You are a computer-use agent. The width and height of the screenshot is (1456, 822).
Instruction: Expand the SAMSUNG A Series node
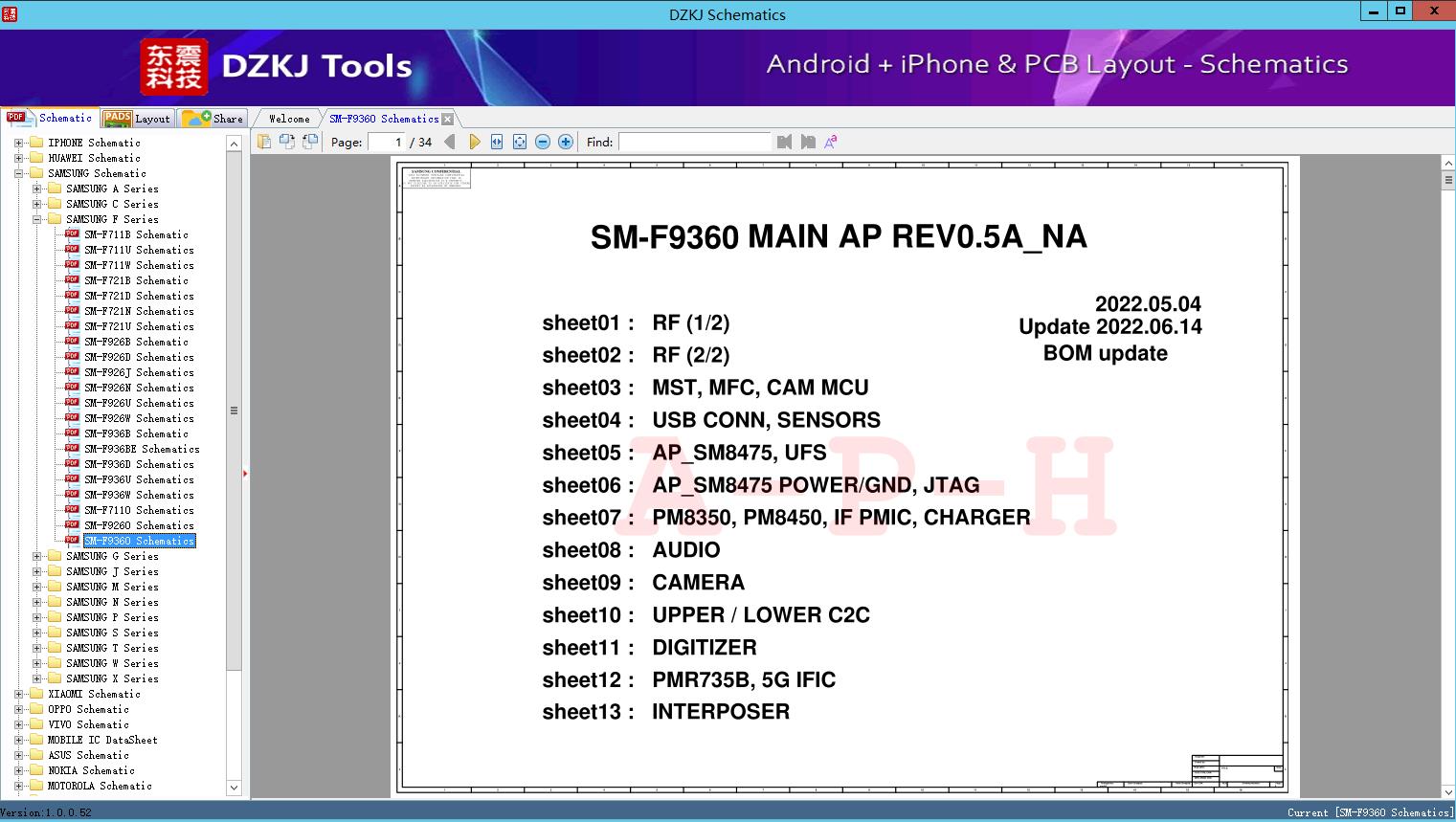(x=36, y=189)
